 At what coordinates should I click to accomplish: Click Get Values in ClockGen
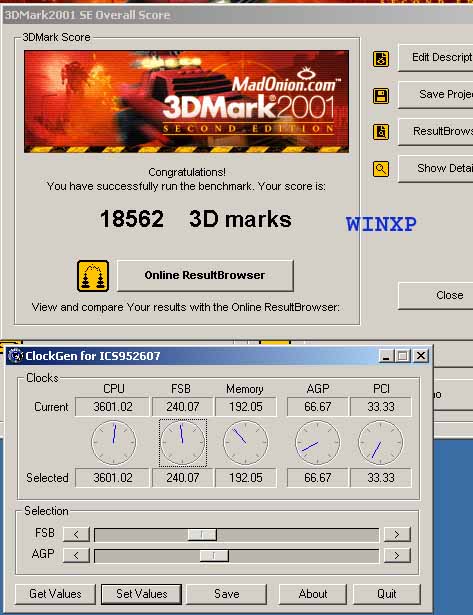click(55, 594)
